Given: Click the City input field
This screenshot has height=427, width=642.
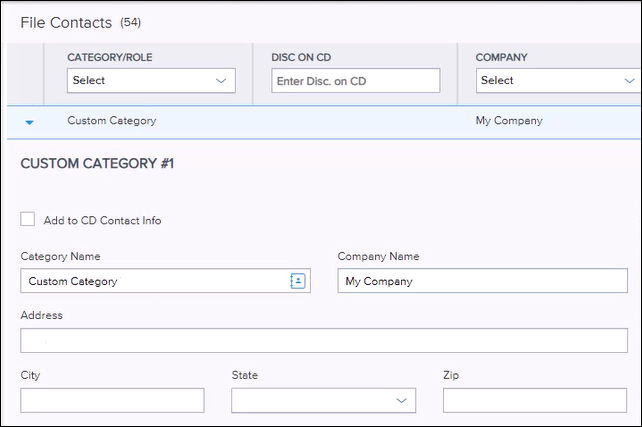Looking at the screenshot, I should (x=112, y=400).
